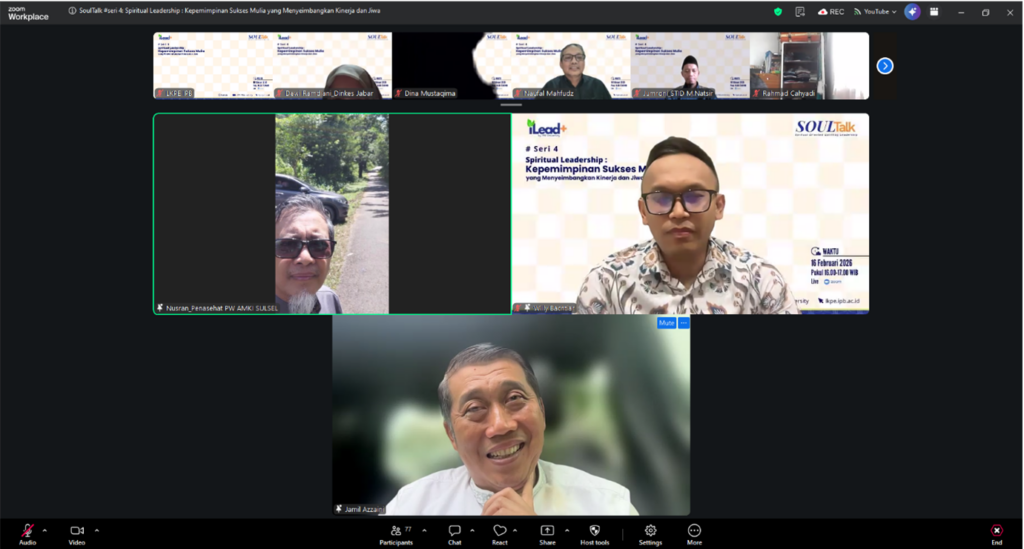Click muted mic icon on Rahmad Cahyadi label
Screen dimensions: 1024x549
click(756, 93)
